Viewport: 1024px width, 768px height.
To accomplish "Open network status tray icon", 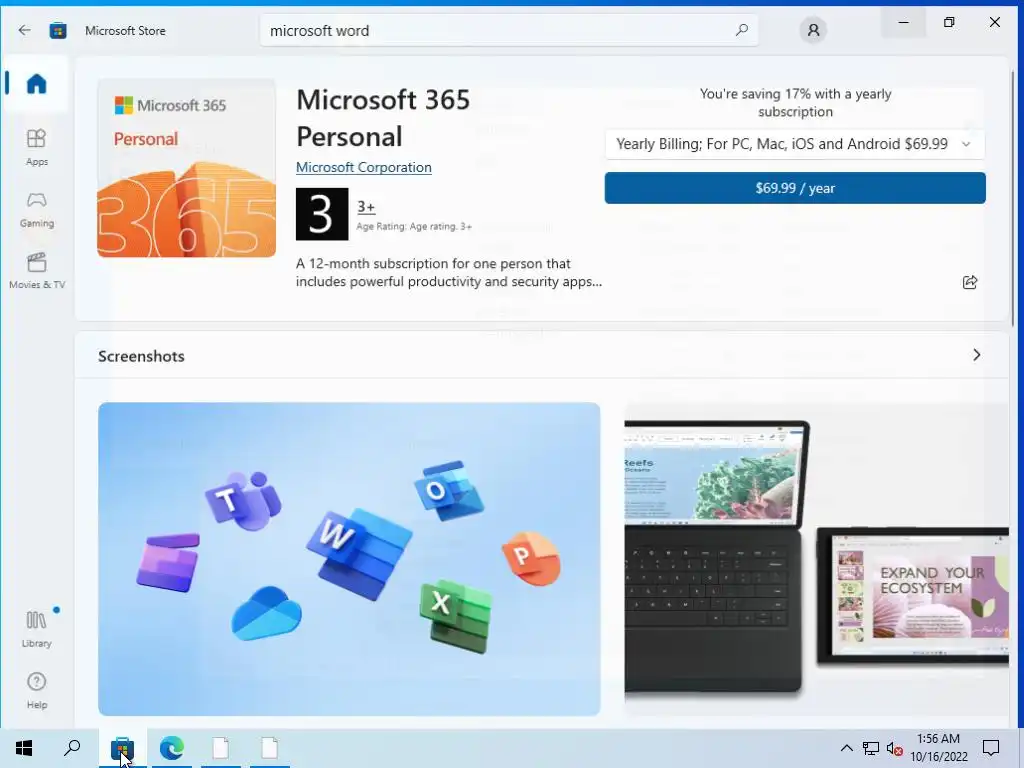I will pyautogui.click(x=871, y=748).
